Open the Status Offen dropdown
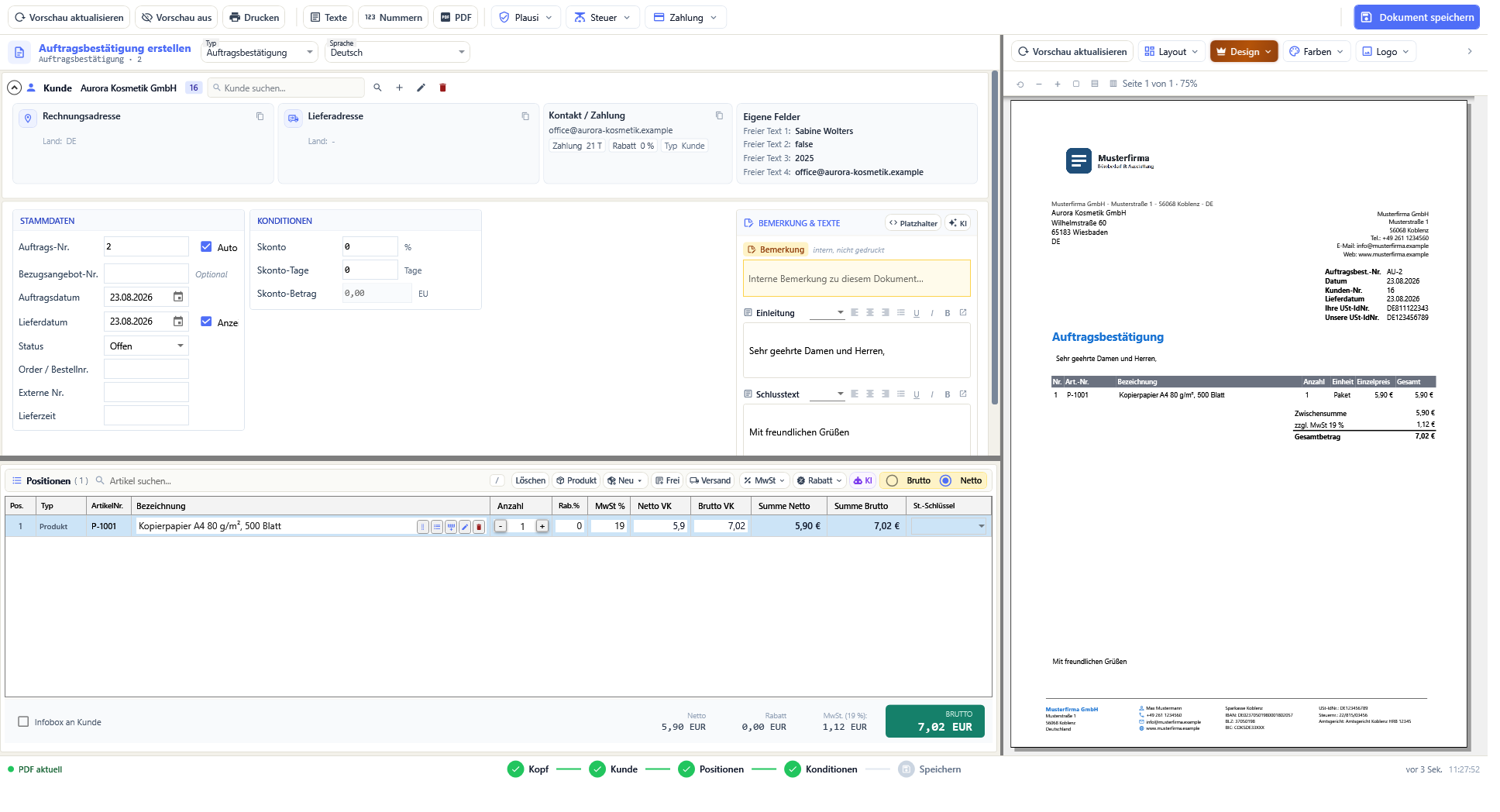 146,346
